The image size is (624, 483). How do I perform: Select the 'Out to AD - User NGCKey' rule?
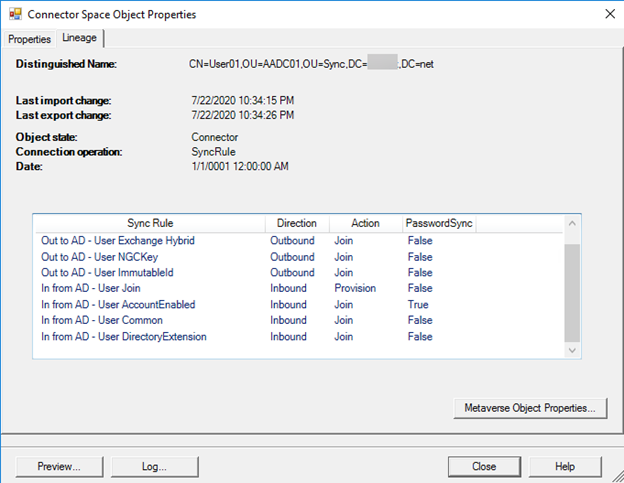point(99,257)
